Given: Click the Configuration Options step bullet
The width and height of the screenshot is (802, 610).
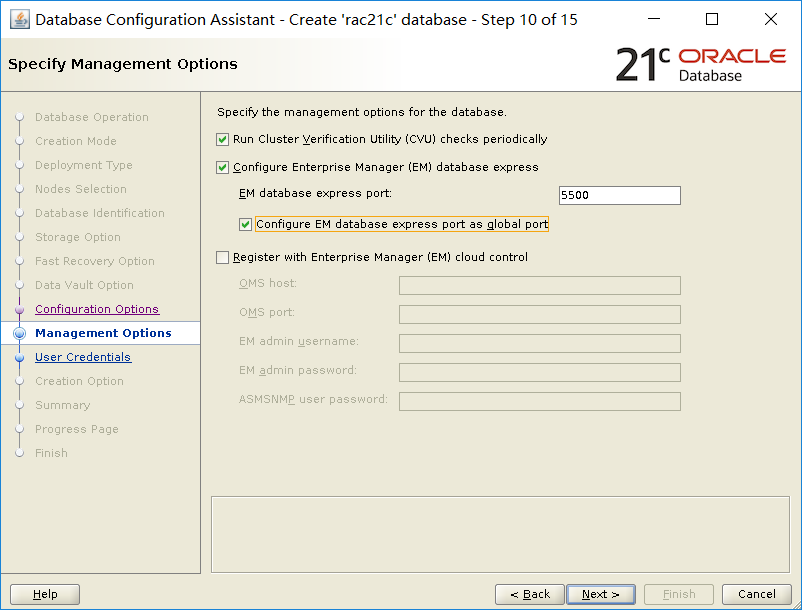Looking at the screenshot, I should (19, 309).
